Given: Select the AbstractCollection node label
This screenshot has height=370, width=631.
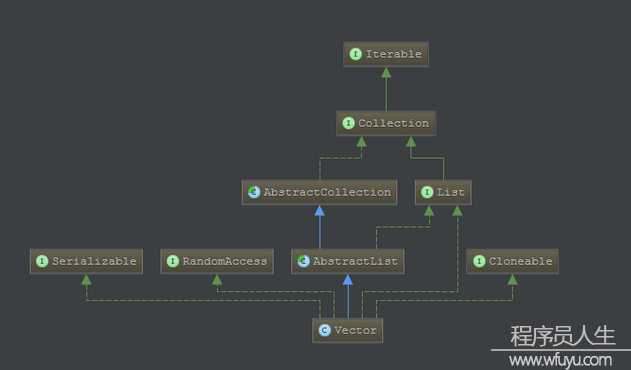Looking at the screenshot, I should point(327,192).
